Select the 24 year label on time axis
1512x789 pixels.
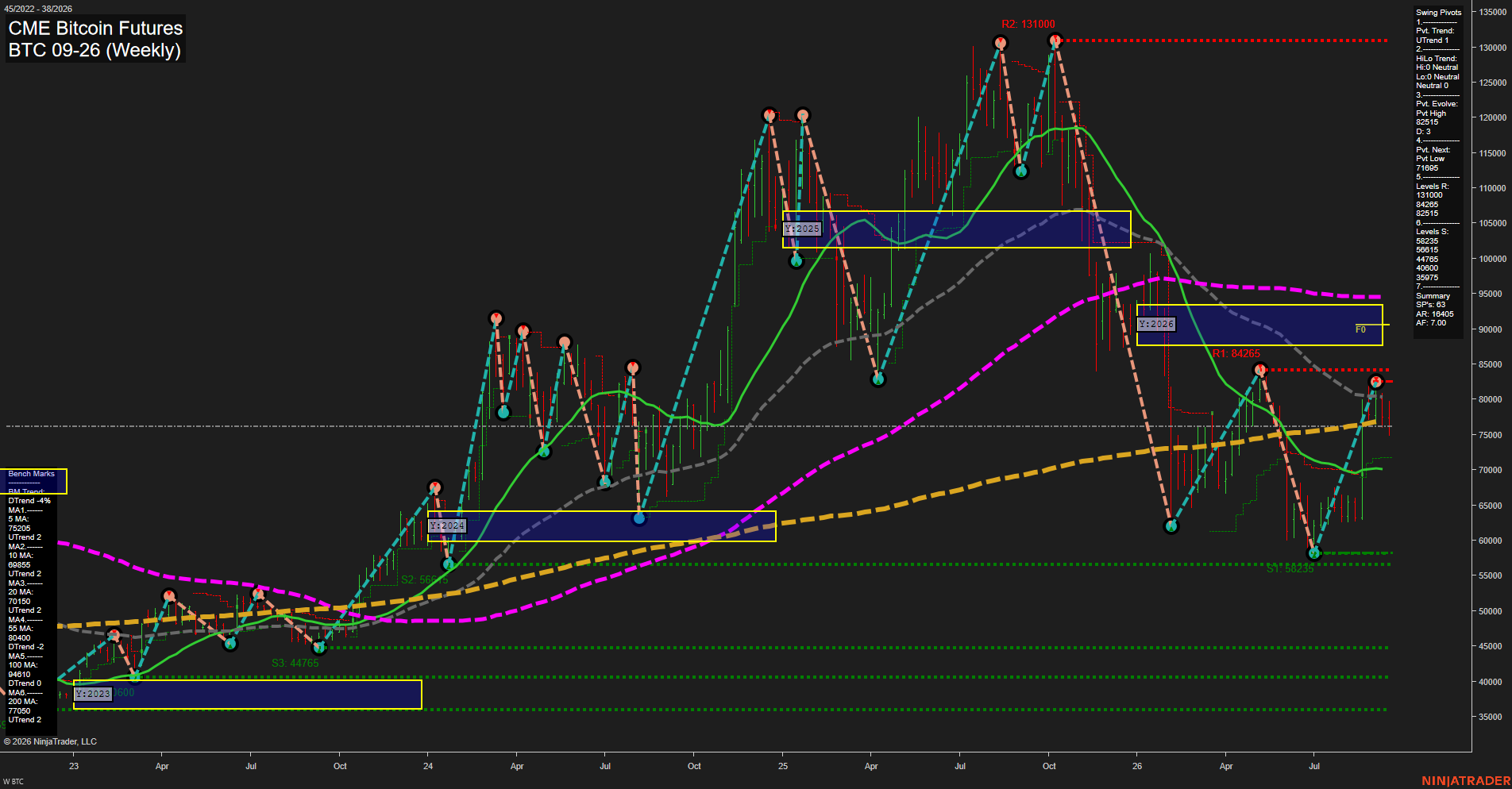click(x=428, y=766)
